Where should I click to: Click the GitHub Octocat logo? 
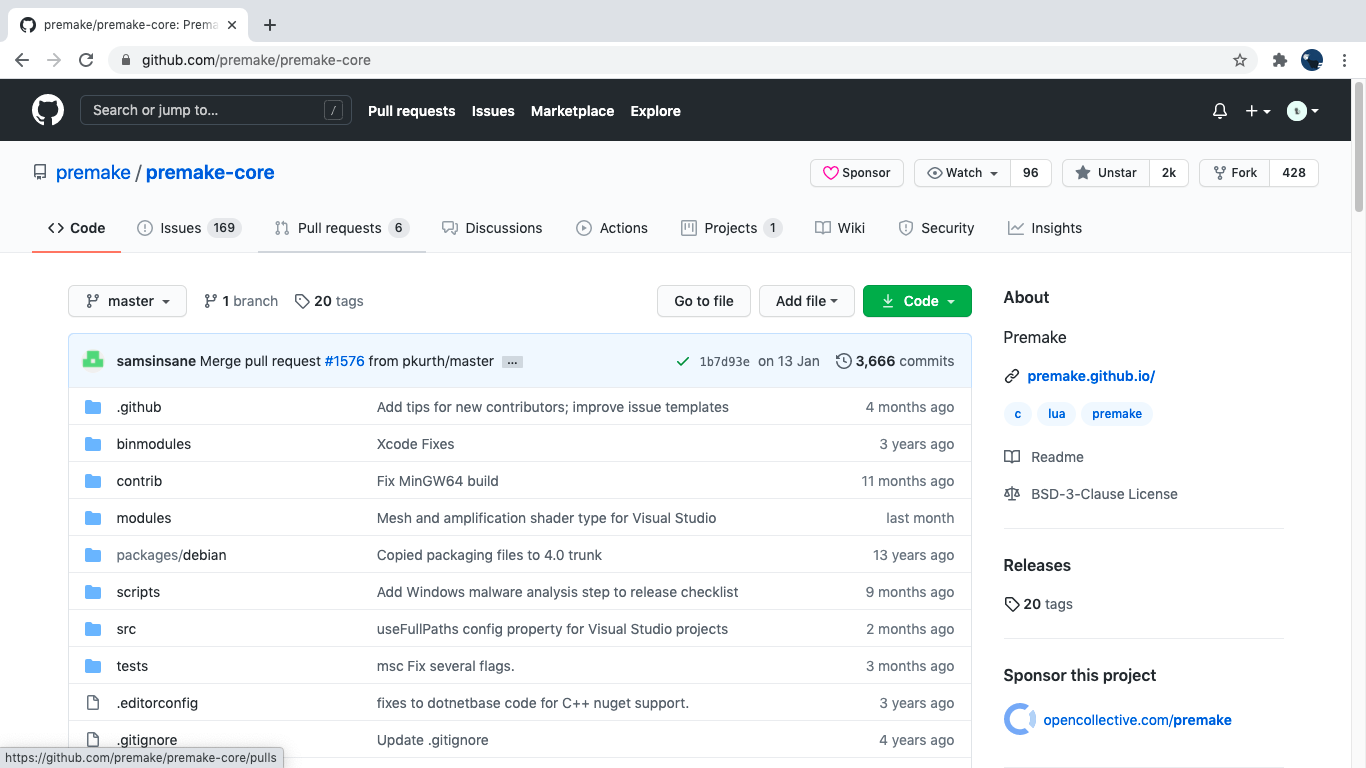click(x=48, y=110)
